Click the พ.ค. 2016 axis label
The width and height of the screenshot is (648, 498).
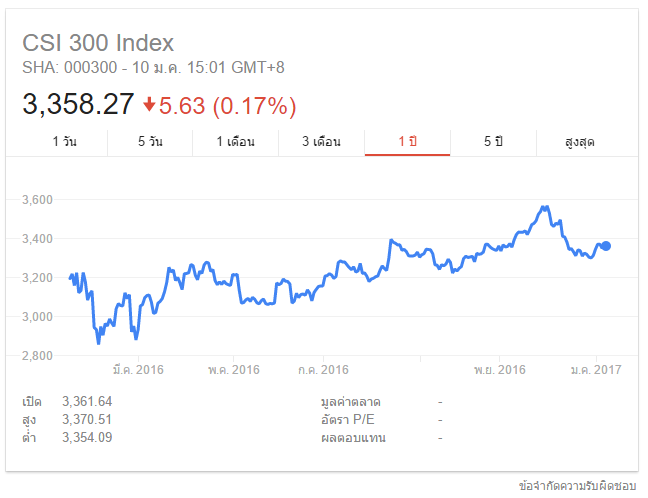pyautogui.click(x=233, y=369)
